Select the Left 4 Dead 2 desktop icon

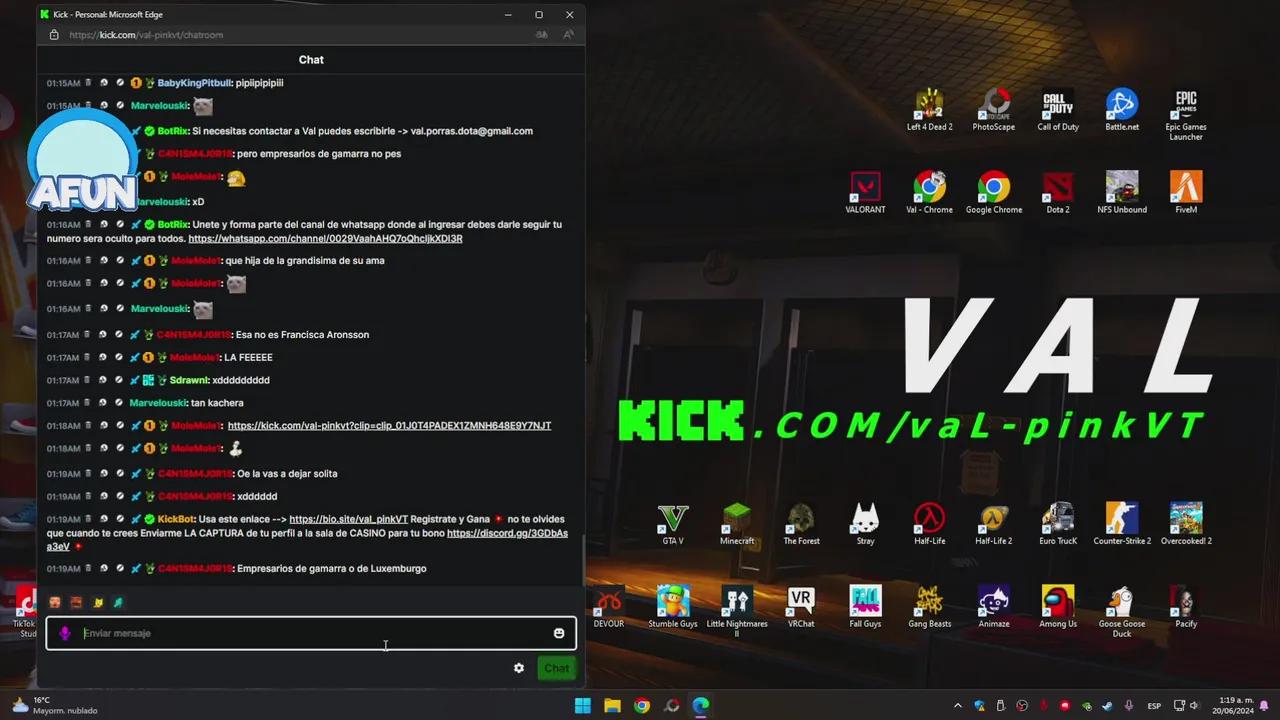pyautogui.click(x=930, y=110)
